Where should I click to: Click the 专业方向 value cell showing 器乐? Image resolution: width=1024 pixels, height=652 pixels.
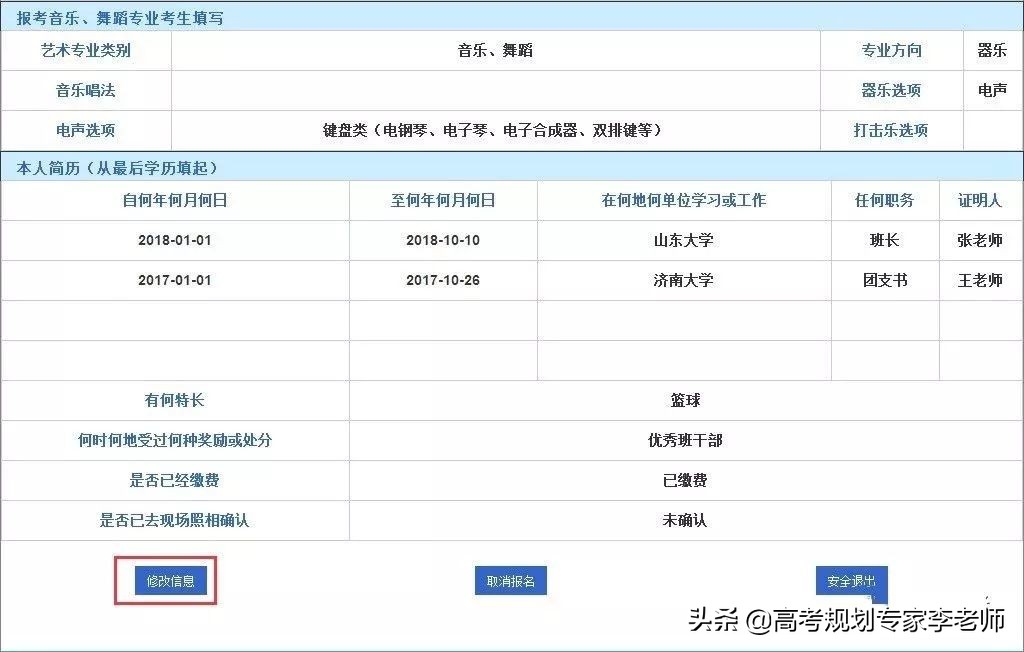993,50
